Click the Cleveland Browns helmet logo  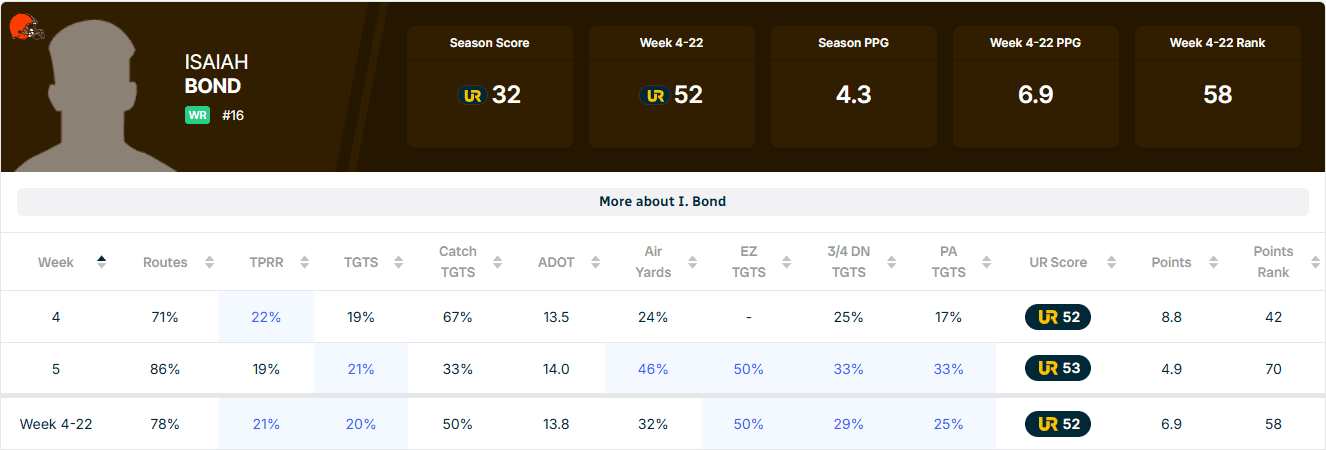(x=27, y=27)
